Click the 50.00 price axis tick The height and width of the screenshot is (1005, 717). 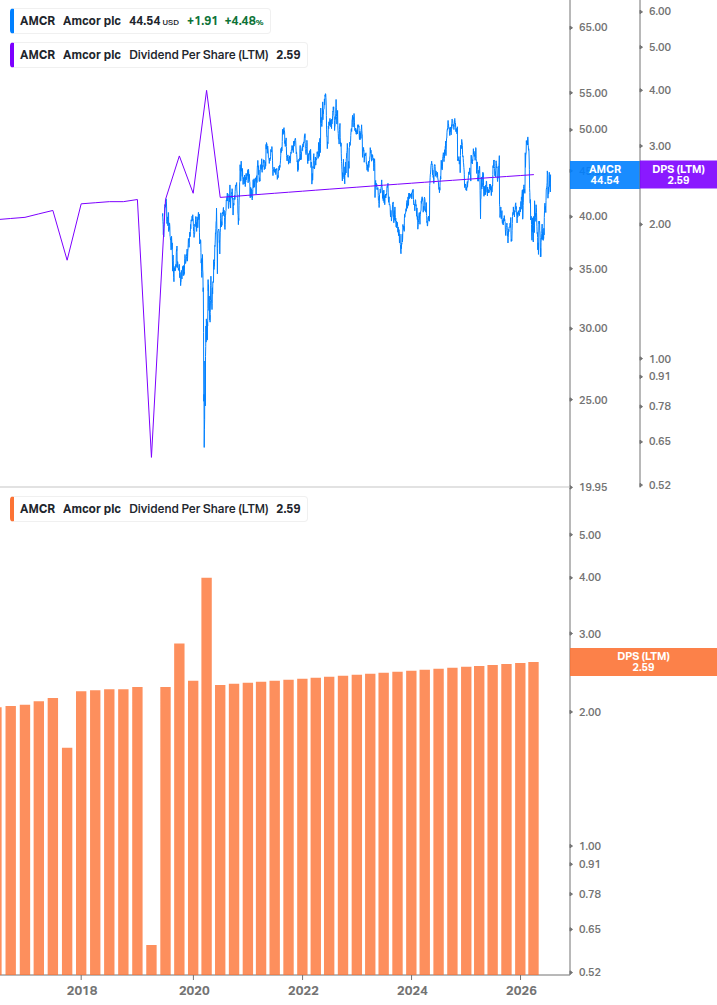pos(593,129)
